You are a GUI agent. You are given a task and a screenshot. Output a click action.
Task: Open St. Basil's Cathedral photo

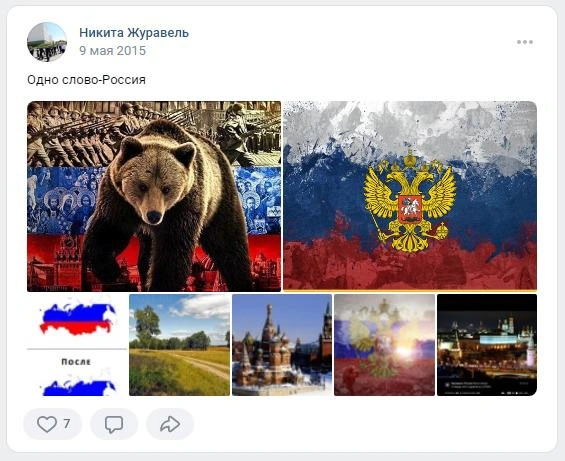(x=282, y=345)
